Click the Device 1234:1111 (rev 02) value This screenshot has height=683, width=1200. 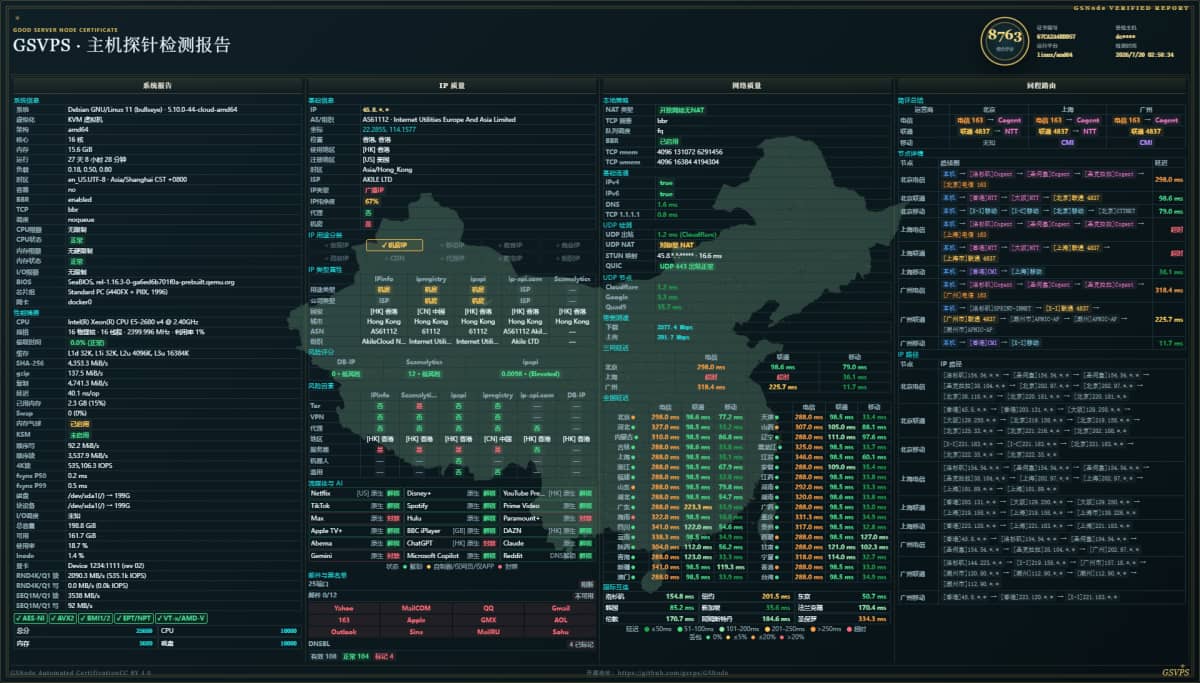(x=106, y=566)
